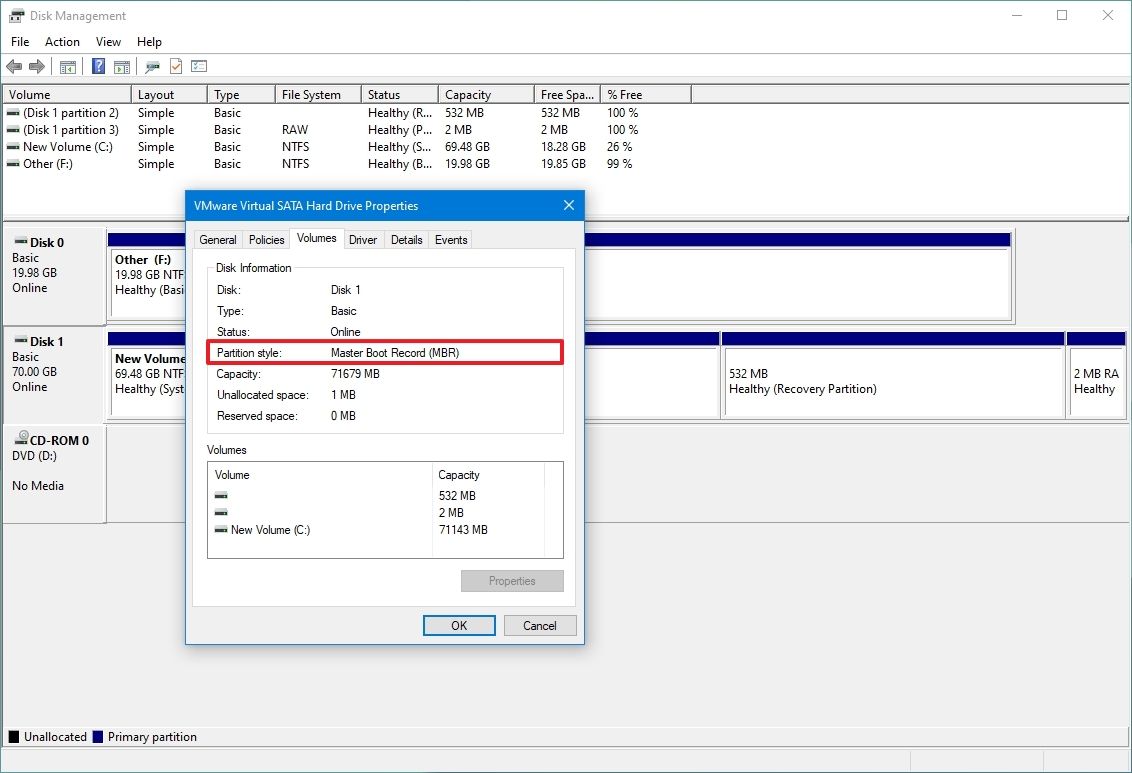Viewport: 1132px width, 773px height.
Task: Click the Disk Management window title bar icon
Action: click(x=15, y=15)
